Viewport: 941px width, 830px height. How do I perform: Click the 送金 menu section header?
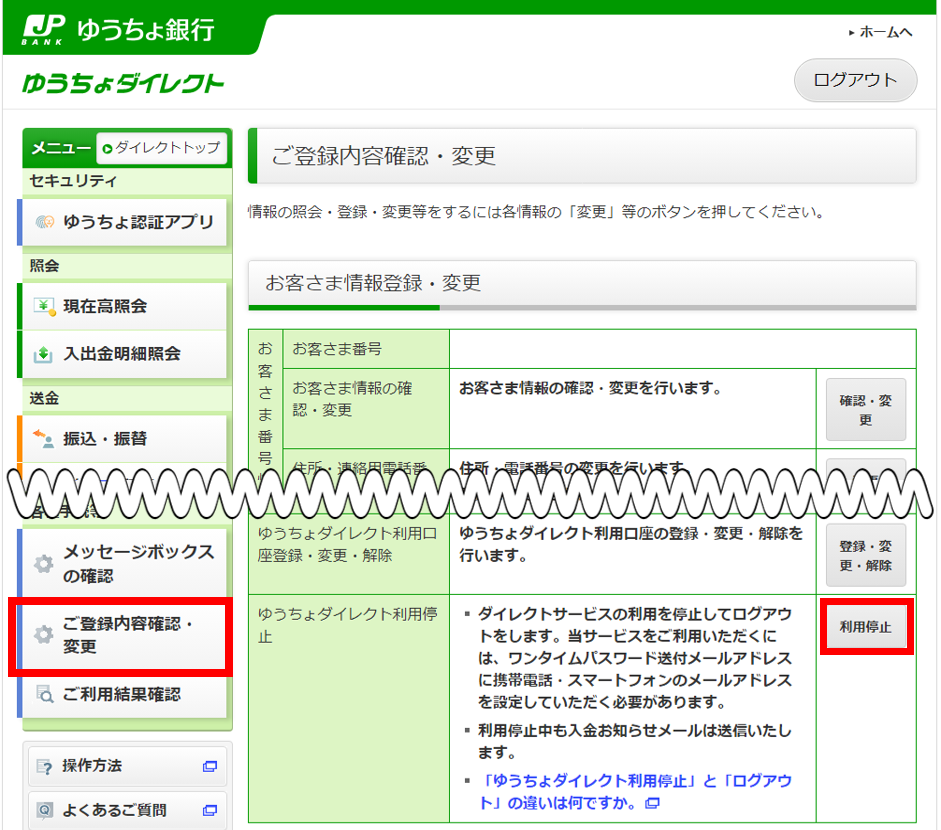(127, 398)
